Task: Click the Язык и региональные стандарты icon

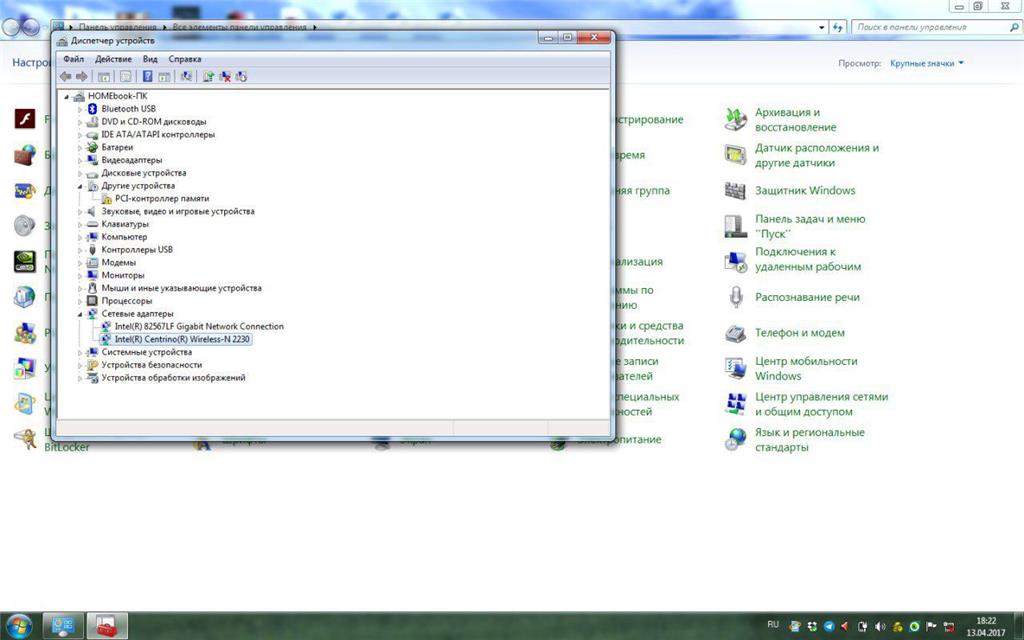Action: (735, 440)
